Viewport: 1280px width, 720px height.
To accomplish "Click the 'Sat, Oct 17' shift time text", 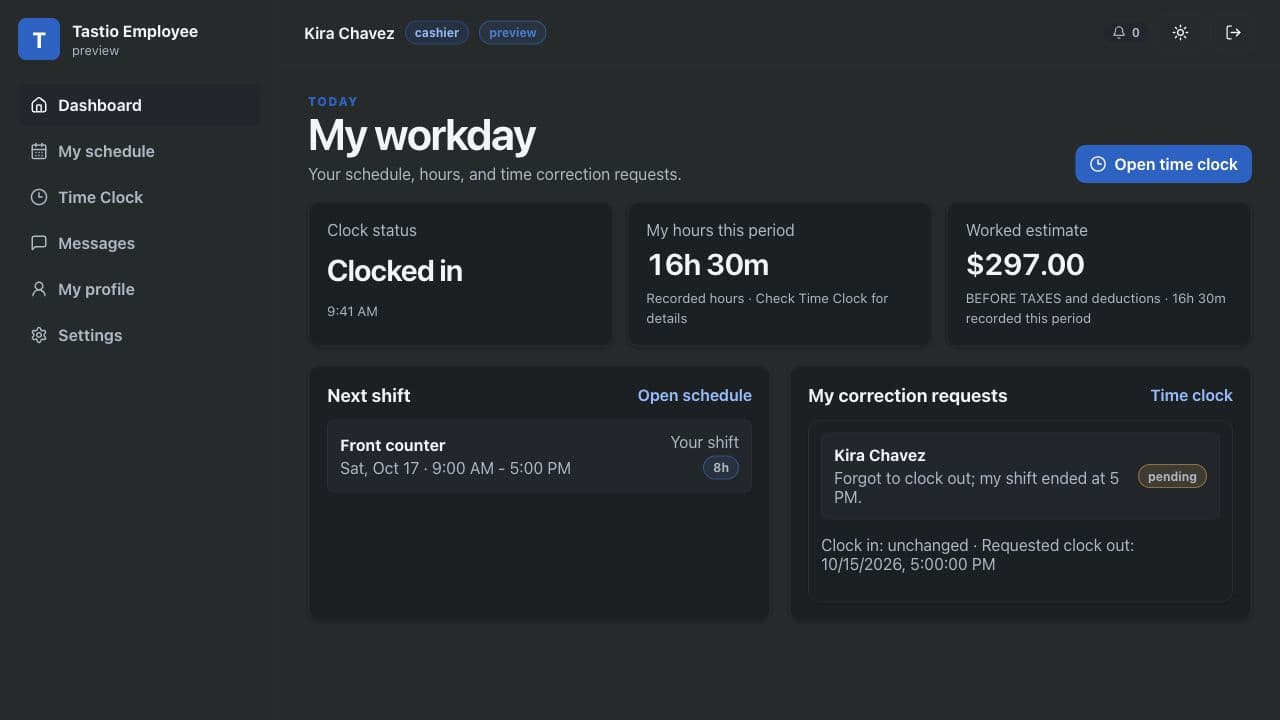I will pos(455,468).
